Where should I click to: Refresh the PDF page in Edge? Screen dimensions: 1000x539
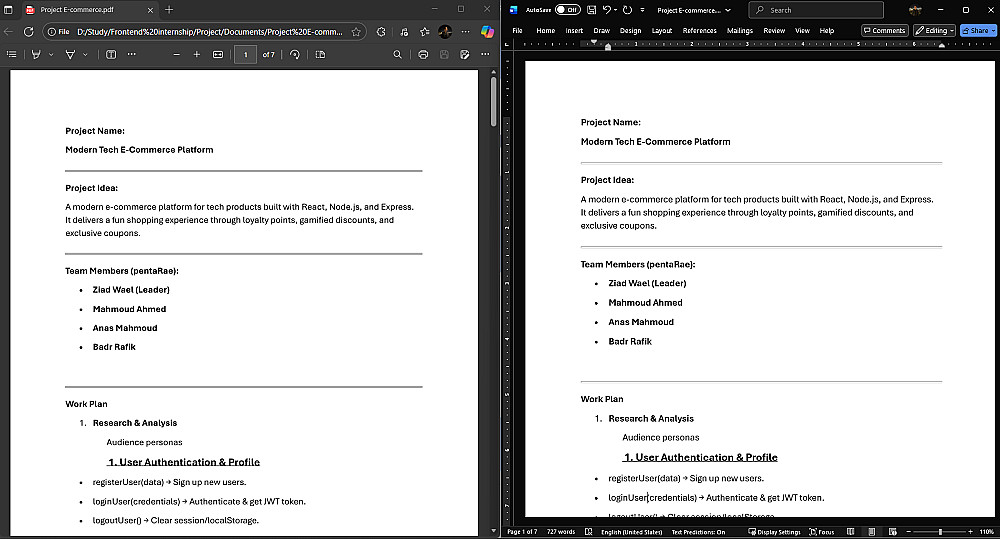pos(28,31)
